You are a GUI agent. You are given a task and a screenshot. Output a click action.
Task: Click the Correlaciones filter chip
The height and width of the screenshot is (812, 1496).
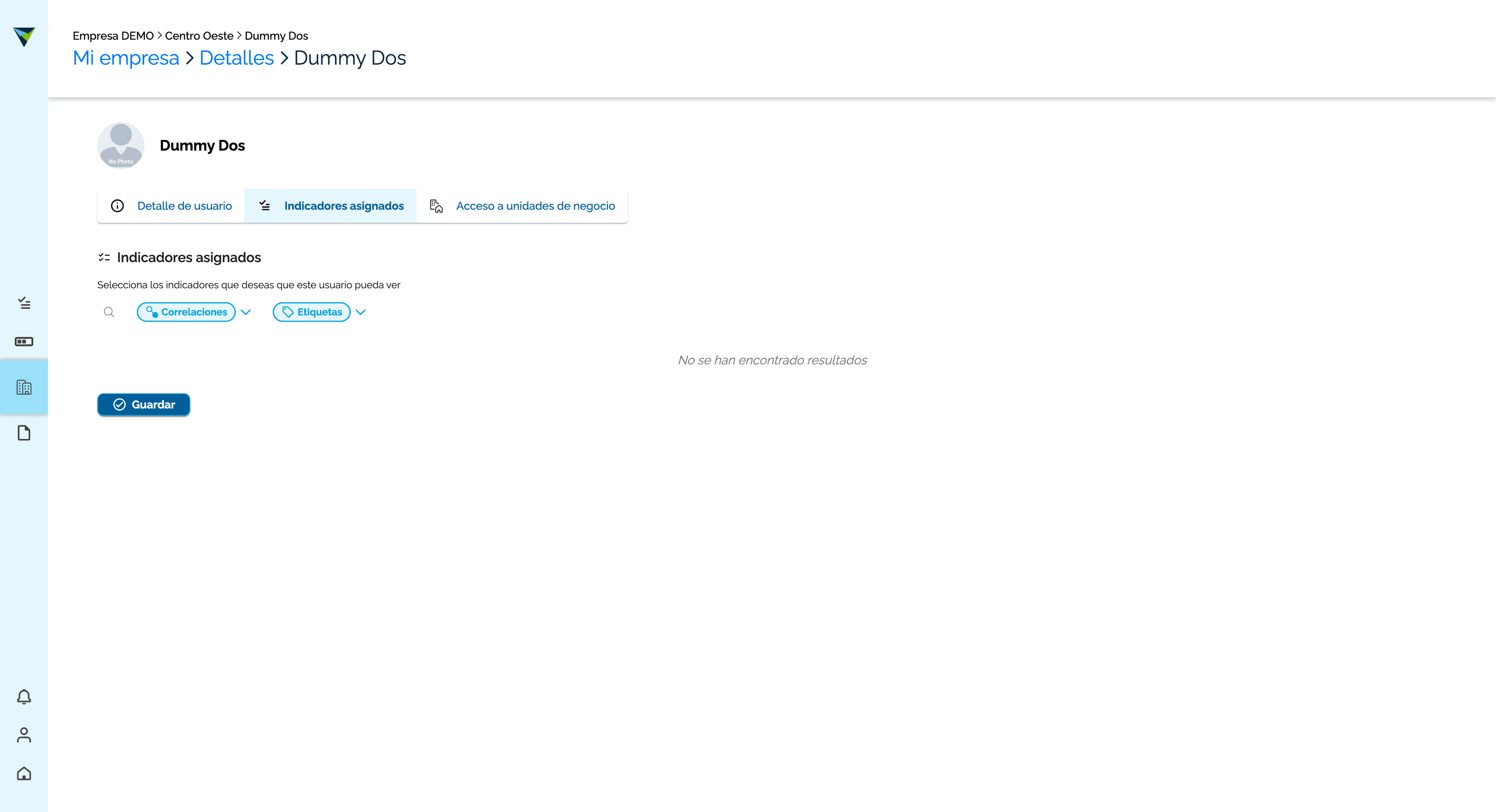click(x=187, y=312)
